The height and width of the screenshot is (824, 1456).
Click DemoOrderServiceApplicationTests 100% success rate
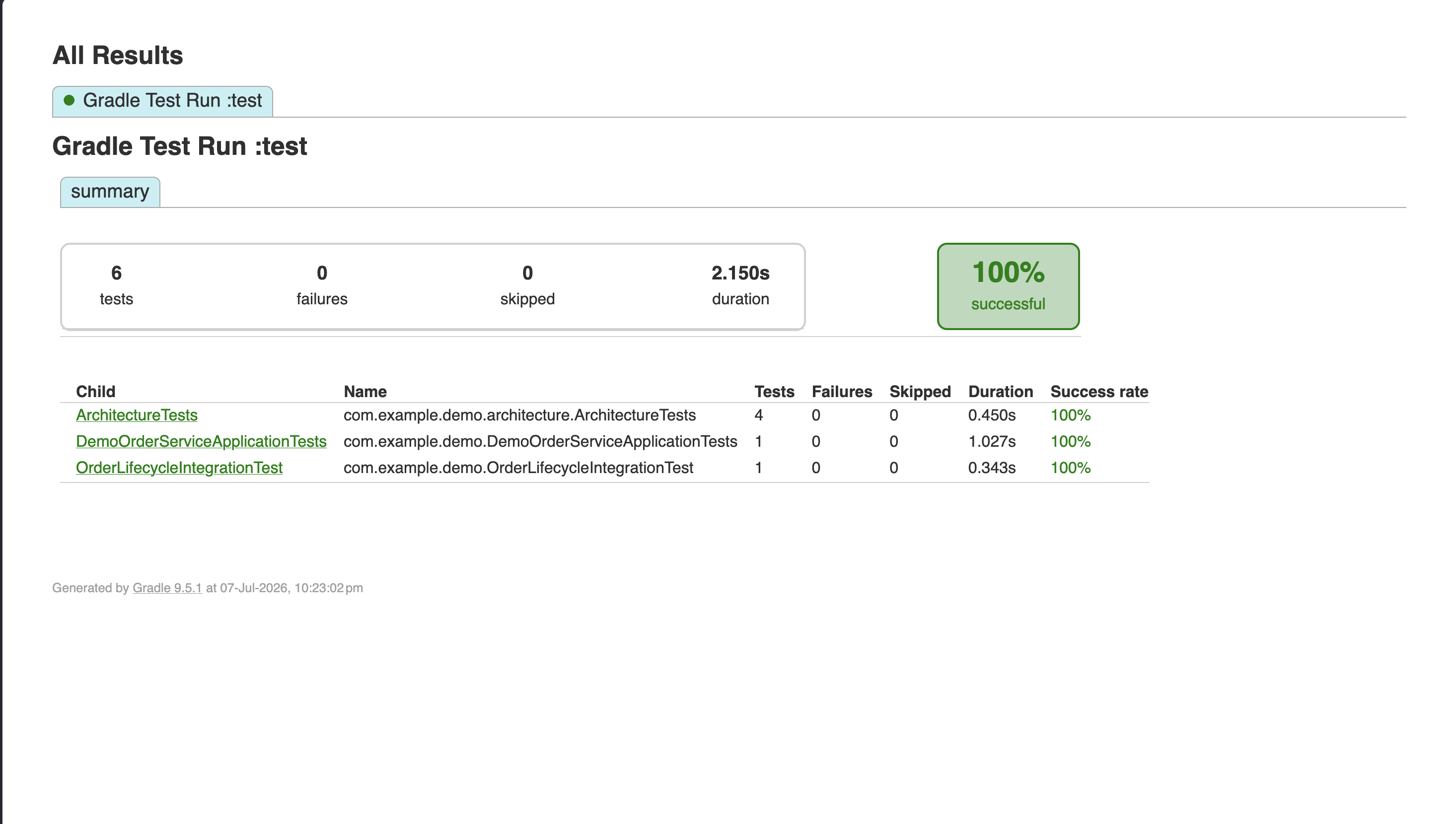click(x=1071, y=441)
